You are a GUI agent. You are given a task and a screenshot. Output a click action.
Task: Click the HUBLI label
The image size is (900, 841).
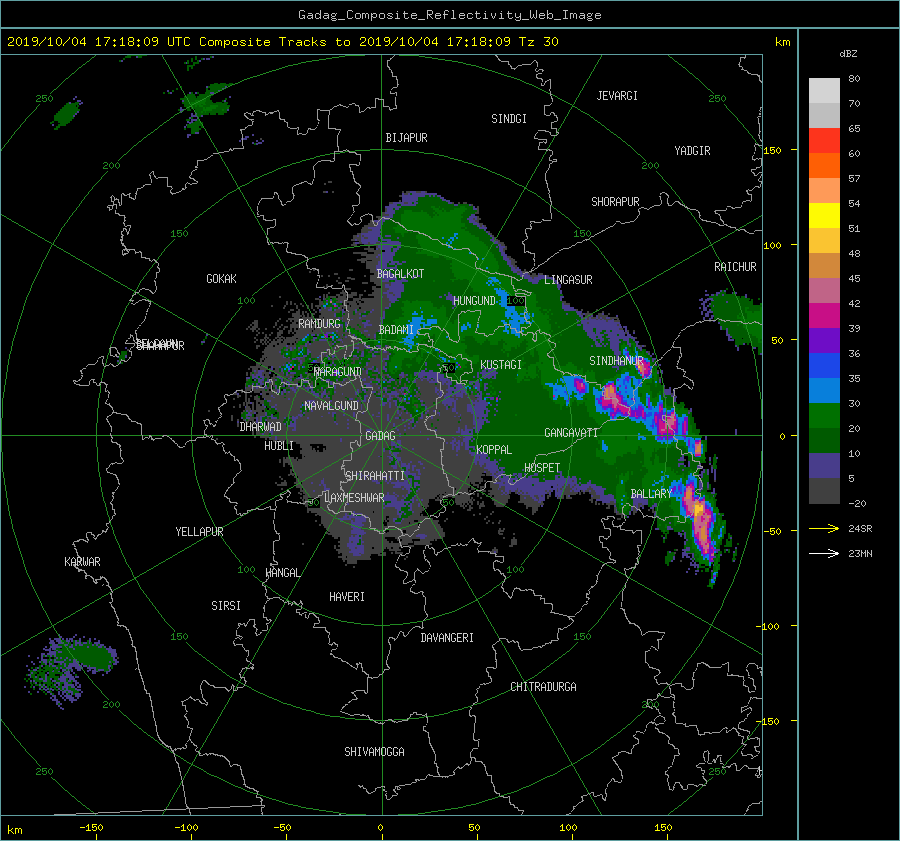pos(279,446)
